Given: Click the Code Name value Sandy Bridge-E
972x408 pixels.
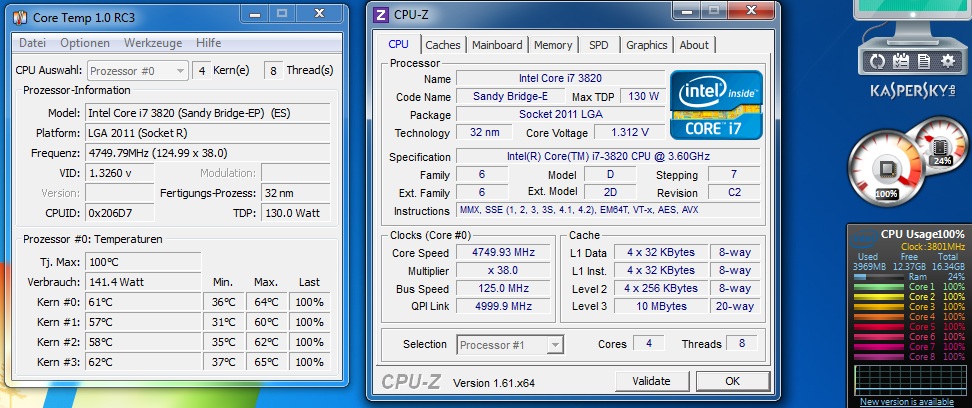Looking at the screenshot, I should point(510,96).
